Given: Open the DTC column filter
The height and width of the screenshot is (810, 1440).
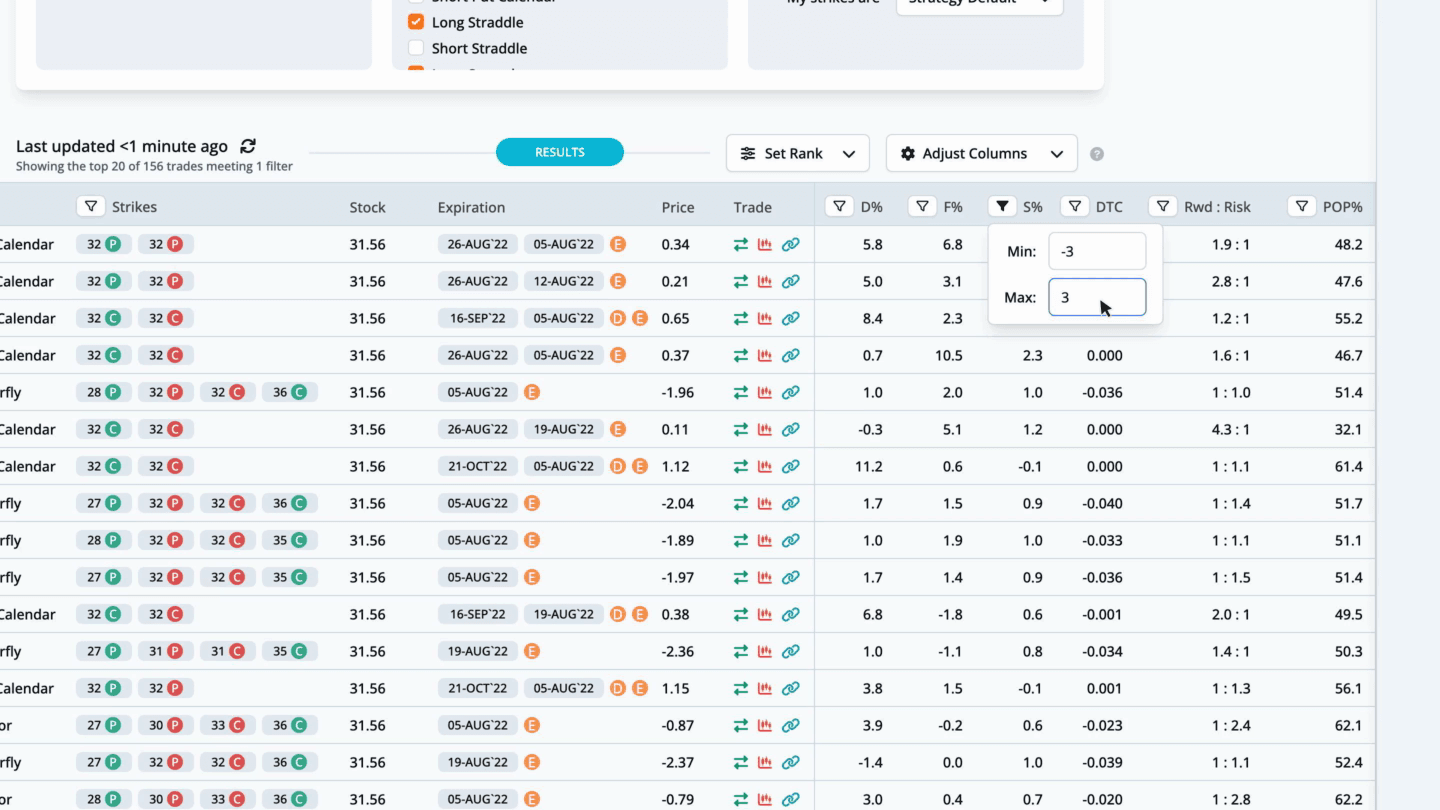Looking at the screenshot, I should point(1075,206).
